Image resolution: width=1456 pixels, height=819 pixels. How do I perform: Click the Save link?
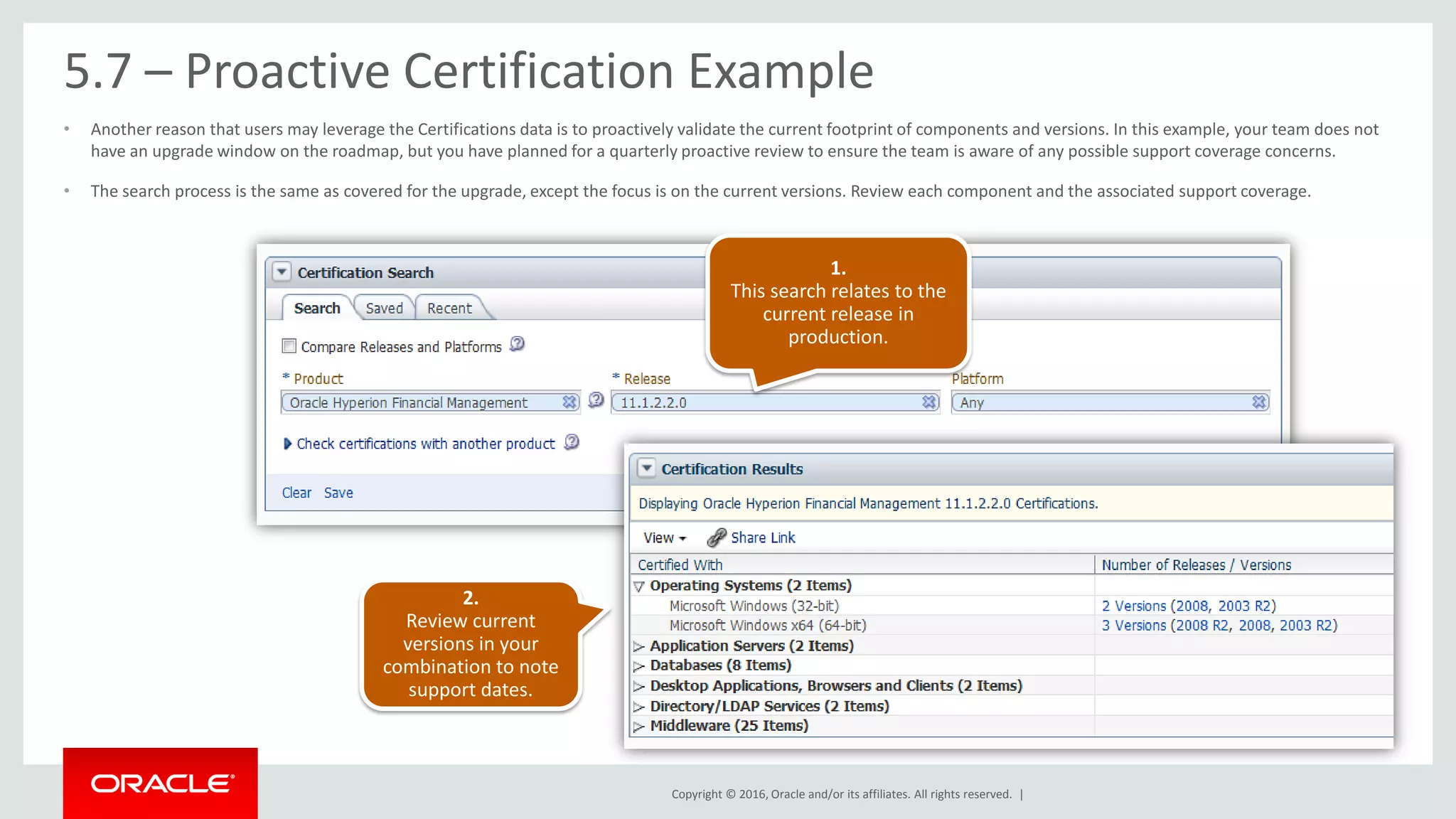pos(338,493)
